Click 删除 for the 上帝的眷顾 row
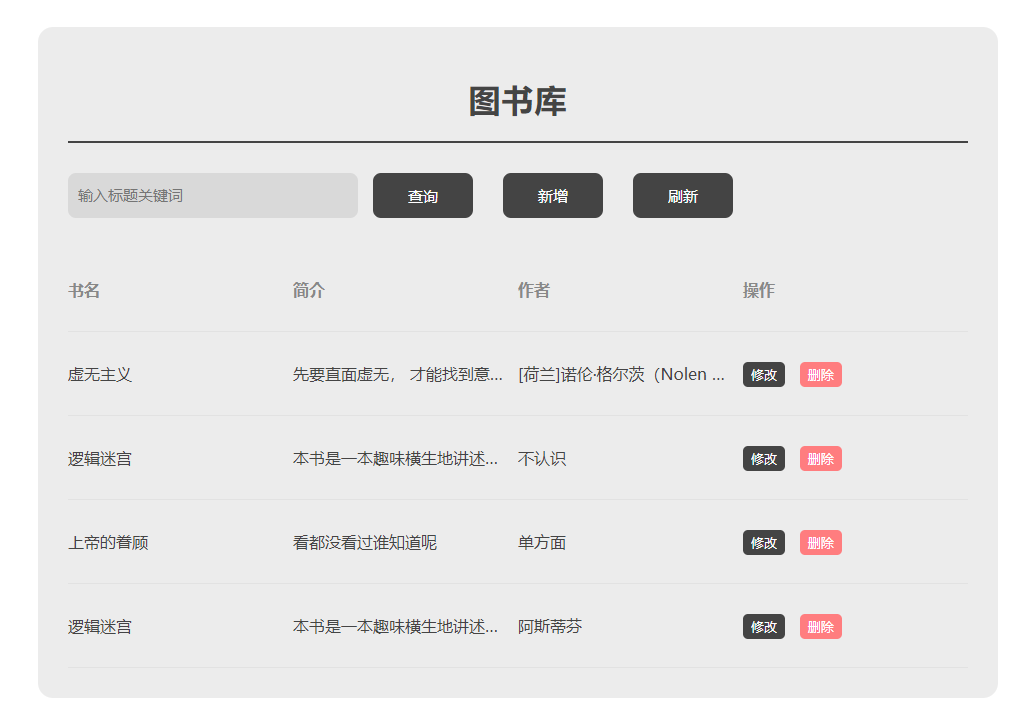Viewport: 1033px width, 722px height. 821,543
